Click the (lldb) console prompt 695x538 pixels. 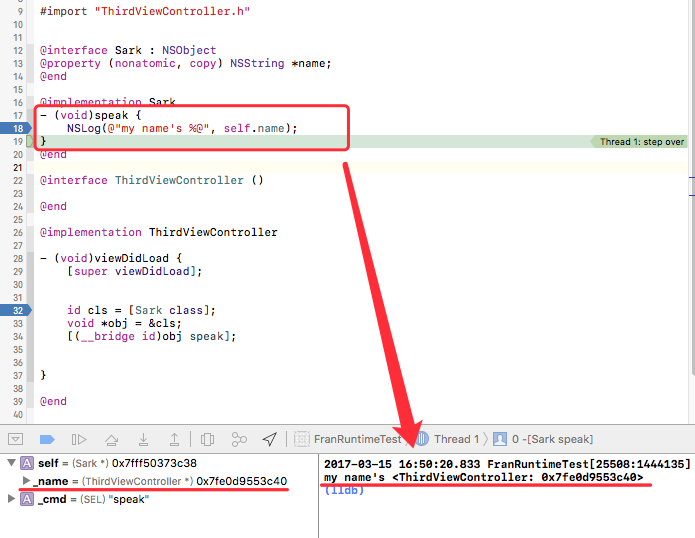(344, 490)
